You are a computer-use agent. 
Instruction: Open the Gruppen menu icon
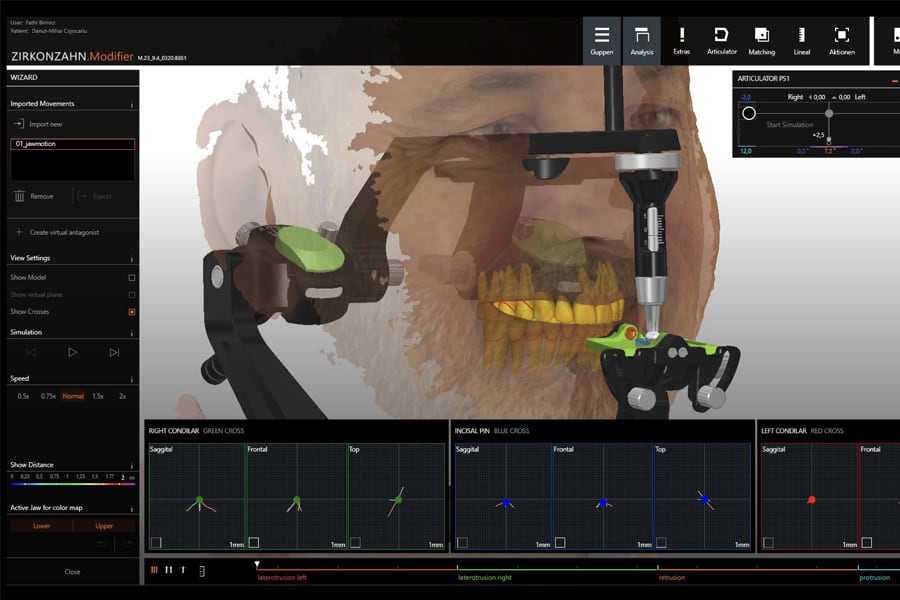[602, 34]
